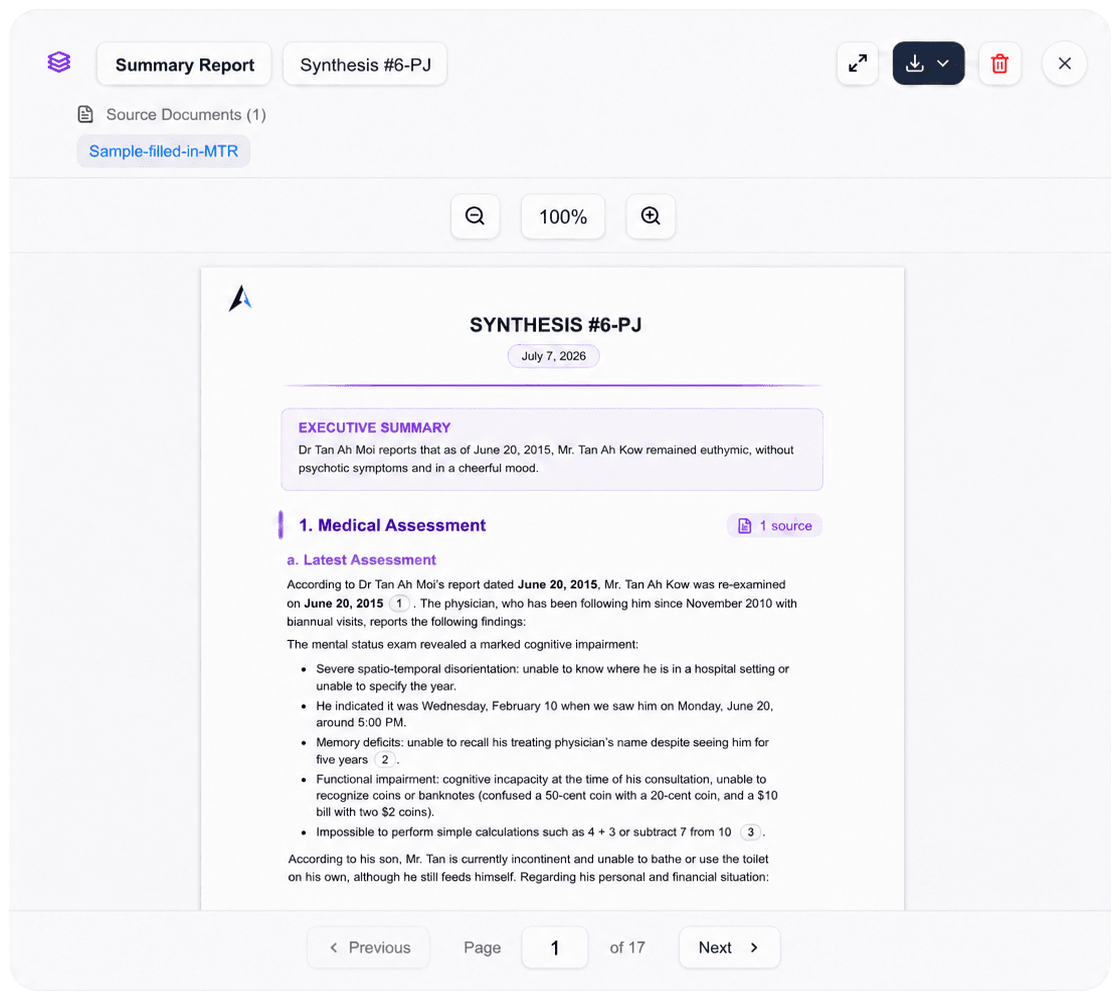Go to the Next page
The image size is (1119, 1000).
pyautogui.click(x=729, y=948)
